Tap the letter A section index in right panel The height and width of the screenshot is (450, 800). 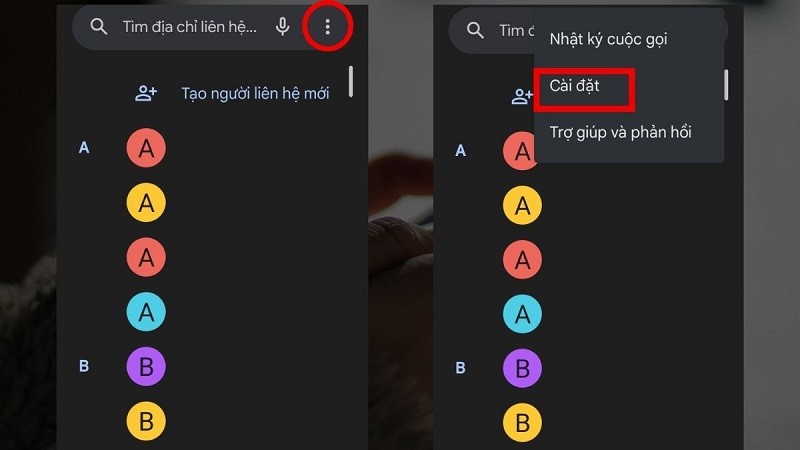pyautogui.click(x=460, y=151)
